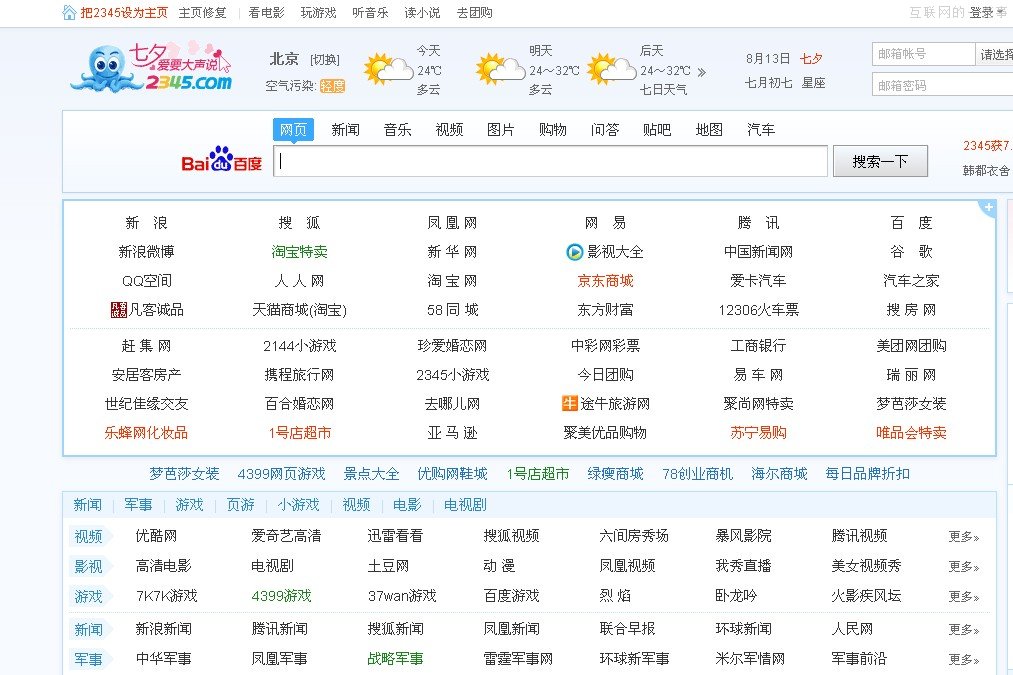The image size is (1013, 675).
Task: Open the 汽车之家 link
Action: click(x=911, y=281)
